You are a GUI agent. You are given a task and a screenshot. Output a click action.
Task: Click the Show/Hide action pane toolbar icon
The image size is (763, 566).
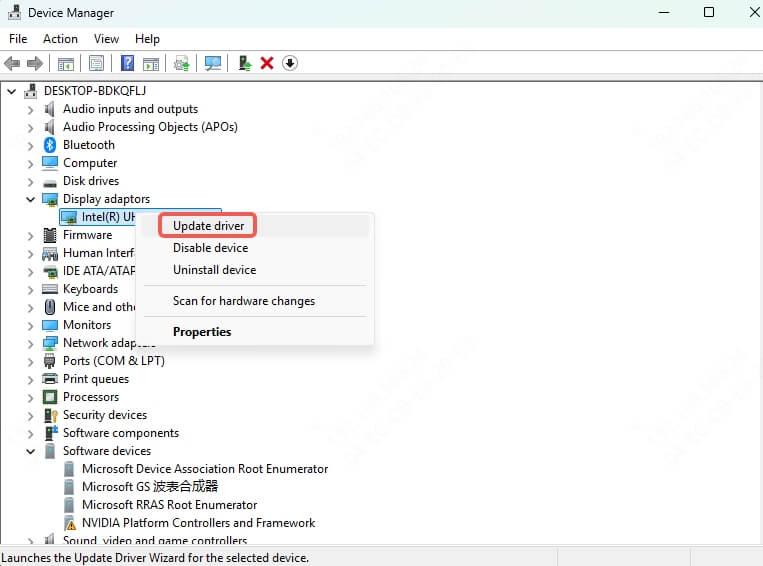(x=151, y=63)
